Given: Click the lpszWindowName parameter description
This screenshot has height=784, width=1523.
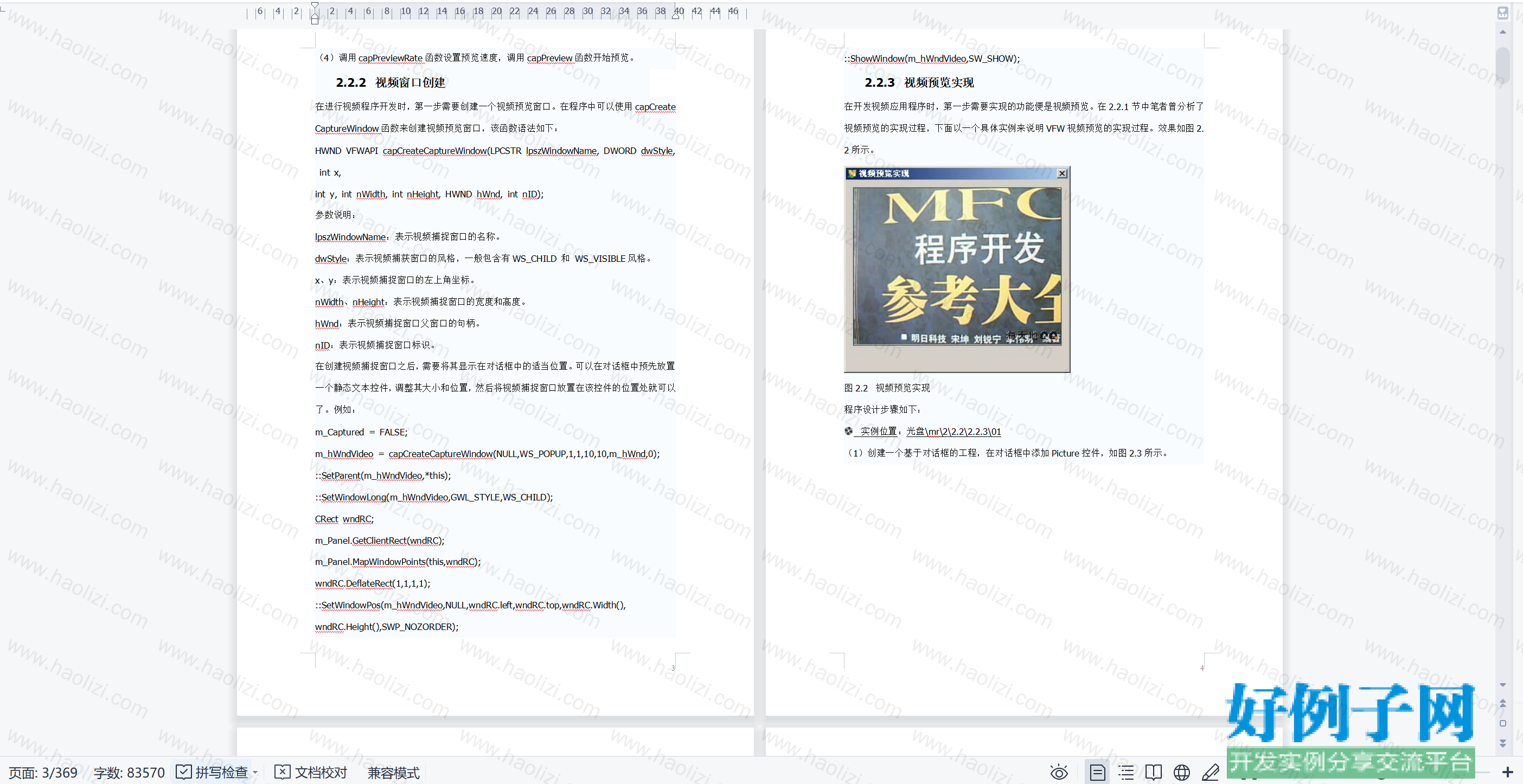Looking at the screenshot, I should tap(407, 236).
